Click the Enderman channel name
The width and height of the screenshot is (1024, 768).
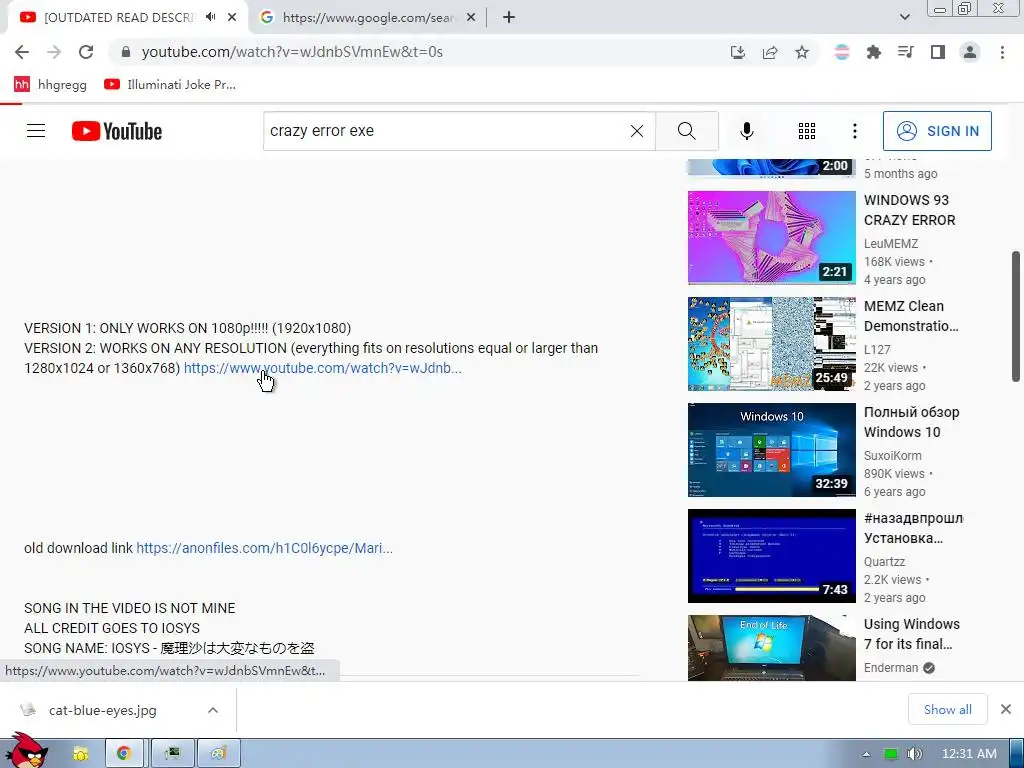pyautogui.click(x=891, y=668)
